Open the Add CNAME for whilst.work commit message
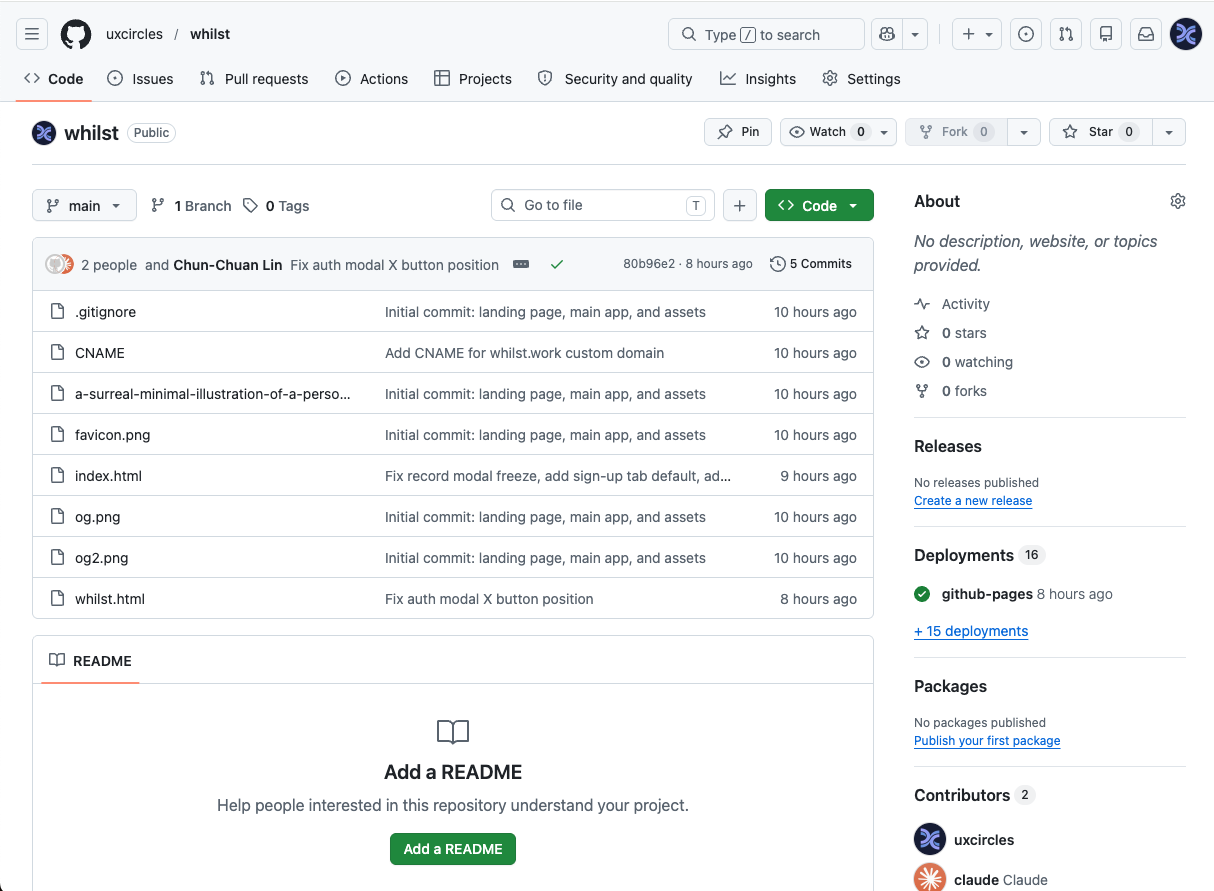This screenshot has height=891, width=1214. 524,353
